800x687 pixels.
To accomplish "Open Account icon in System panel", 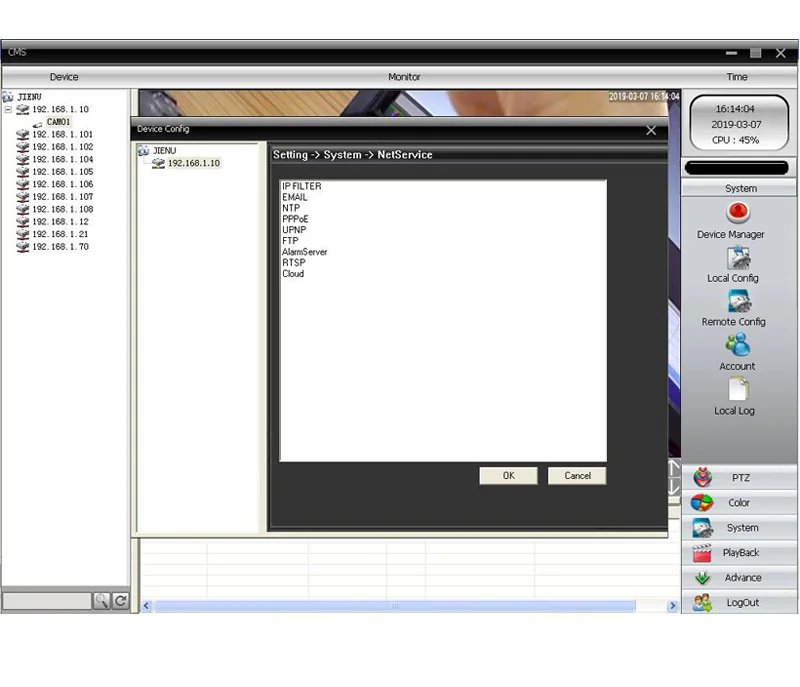I will pos(737,345).
